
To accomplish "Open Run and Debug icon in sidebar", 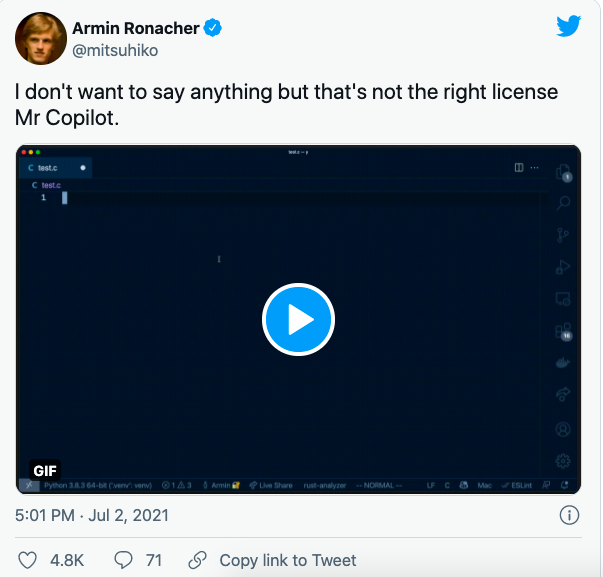I will pos(562,267).
